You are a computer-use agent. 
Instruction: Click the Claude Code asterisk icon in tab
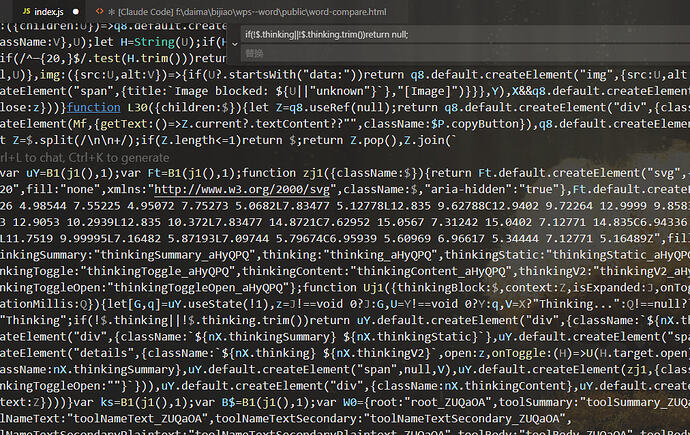111,12
